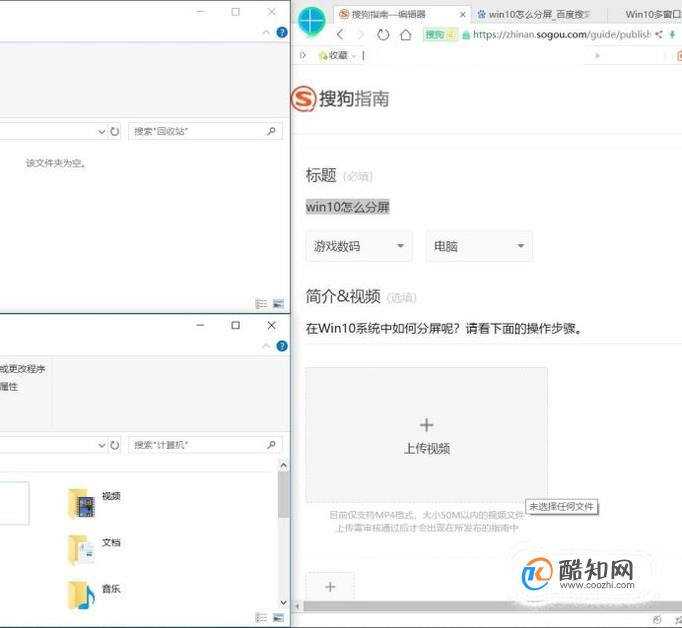Expand the 收藏 bookmarks dropdown arrow
The height and width of the screenshot is (628, 682).
pyautogui.click(x=354, y=56)
